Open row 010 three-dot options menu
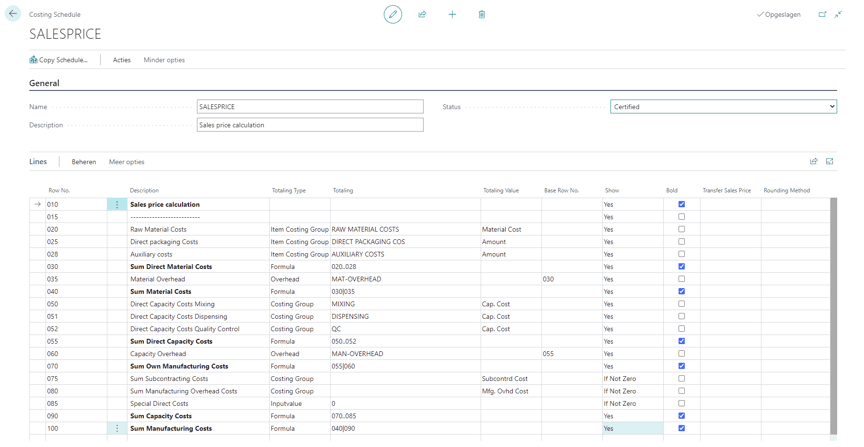This screenshot has height=447, width=864. point(117,204)
